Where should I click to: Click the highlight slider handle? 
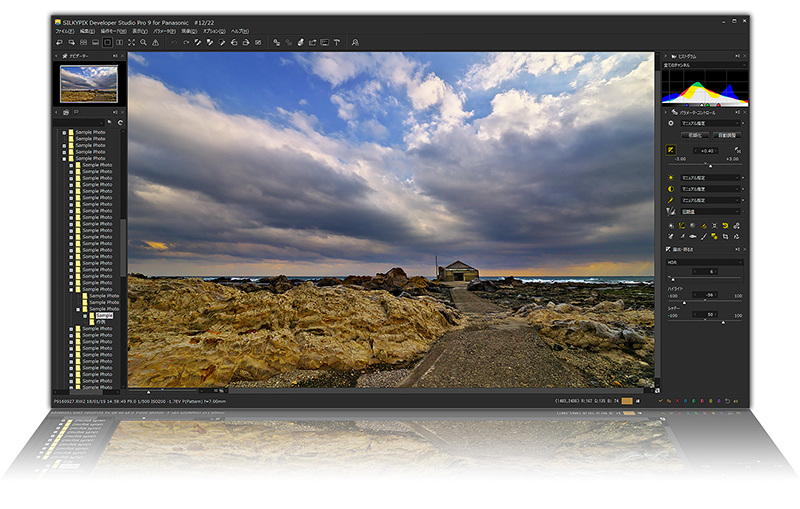[685, 302]
